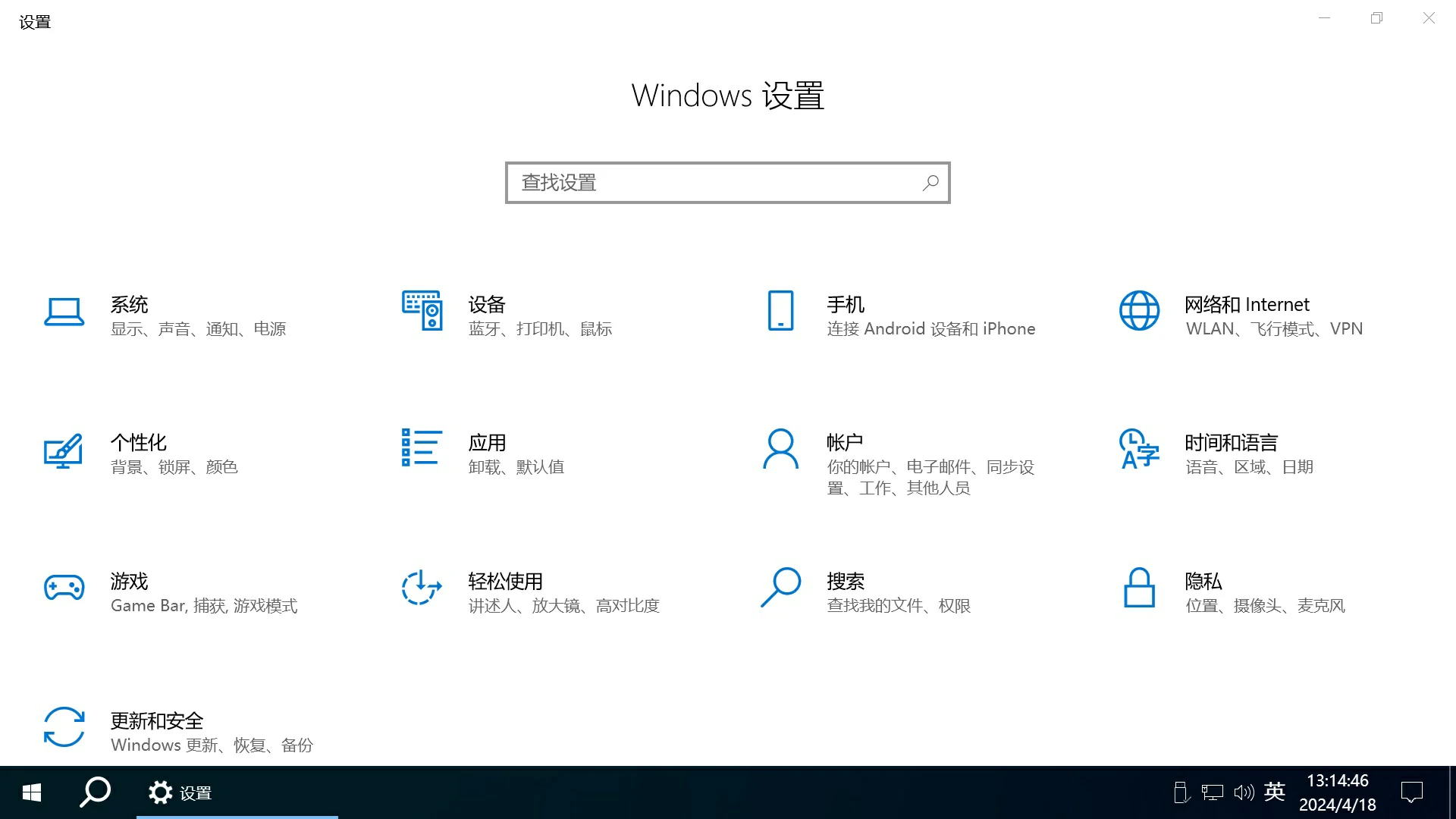The height and width of the screenshot is (819, 1456).
Task: Click the Devices keyboard-speaker icon
Action: [422, 311]
